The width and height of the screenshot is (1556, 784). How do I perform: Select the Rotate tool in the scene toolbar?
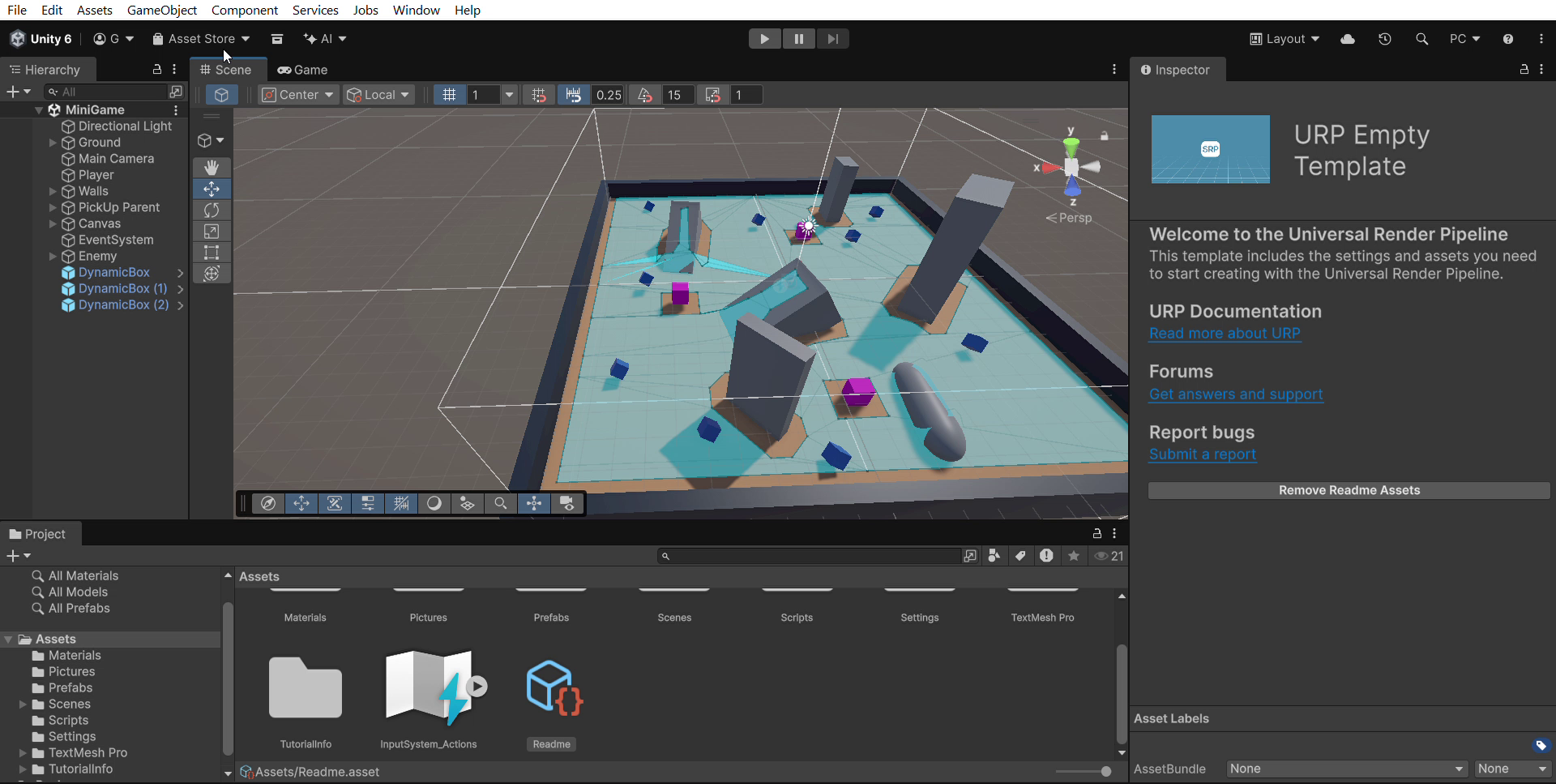point(212,210)
